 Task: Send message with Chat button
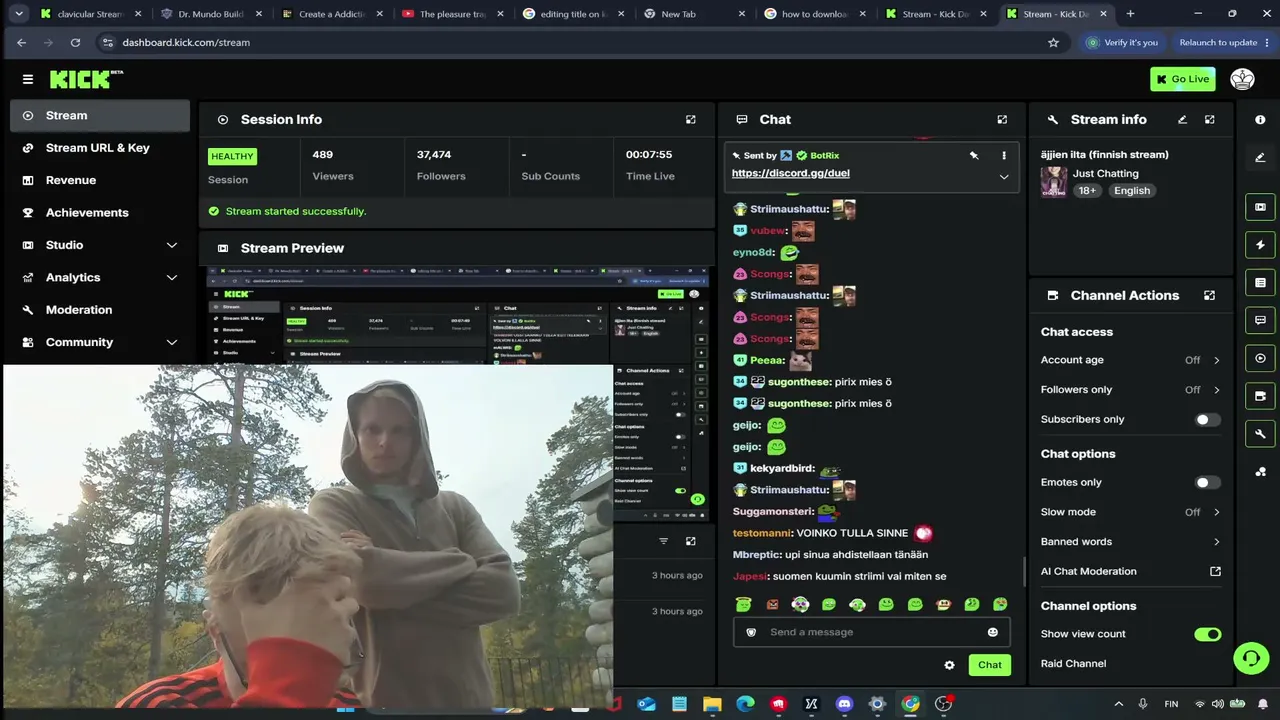[x=990, y=665]
